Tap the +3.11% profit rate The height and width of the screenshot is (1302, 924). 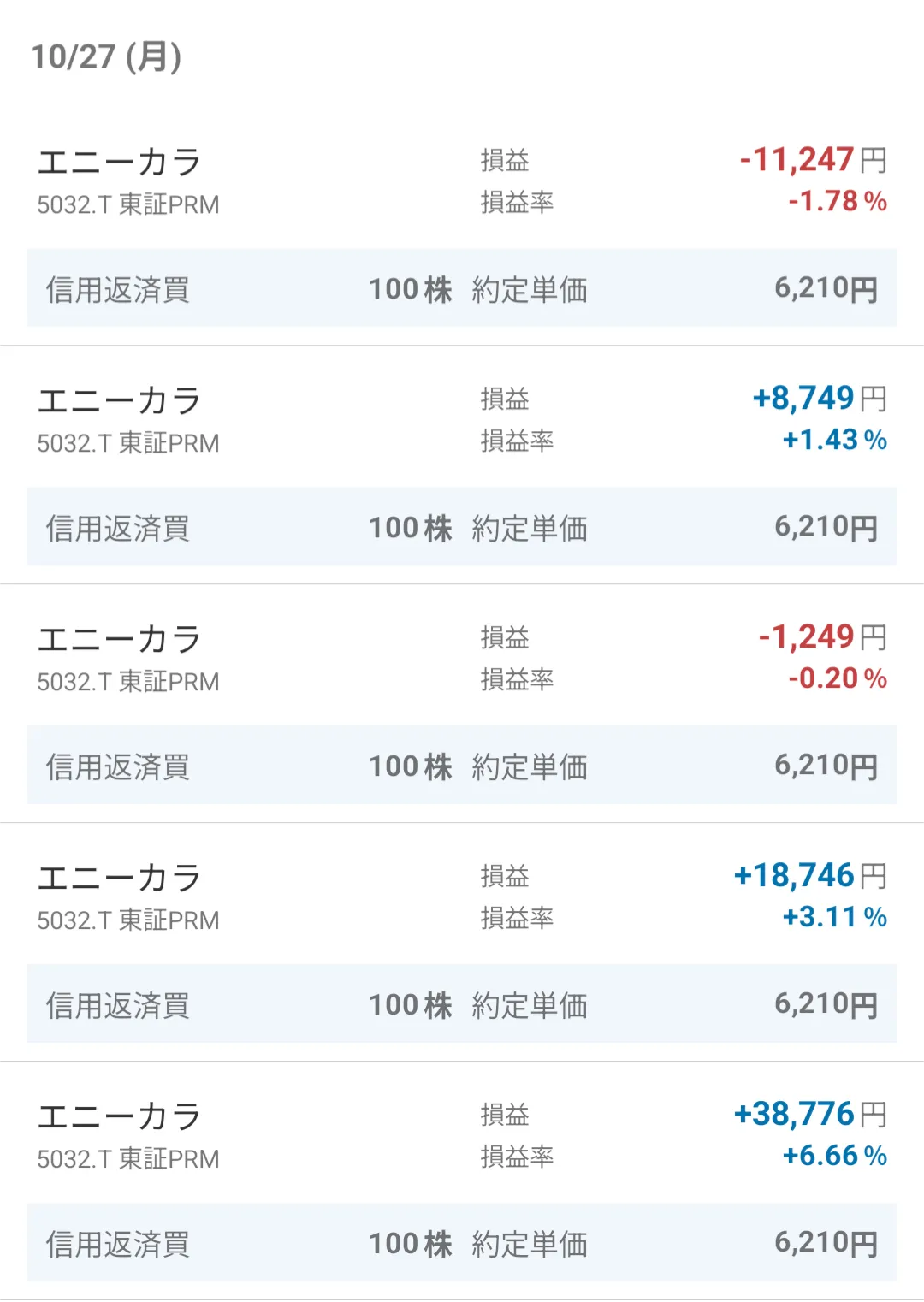(x=834, y=918)
